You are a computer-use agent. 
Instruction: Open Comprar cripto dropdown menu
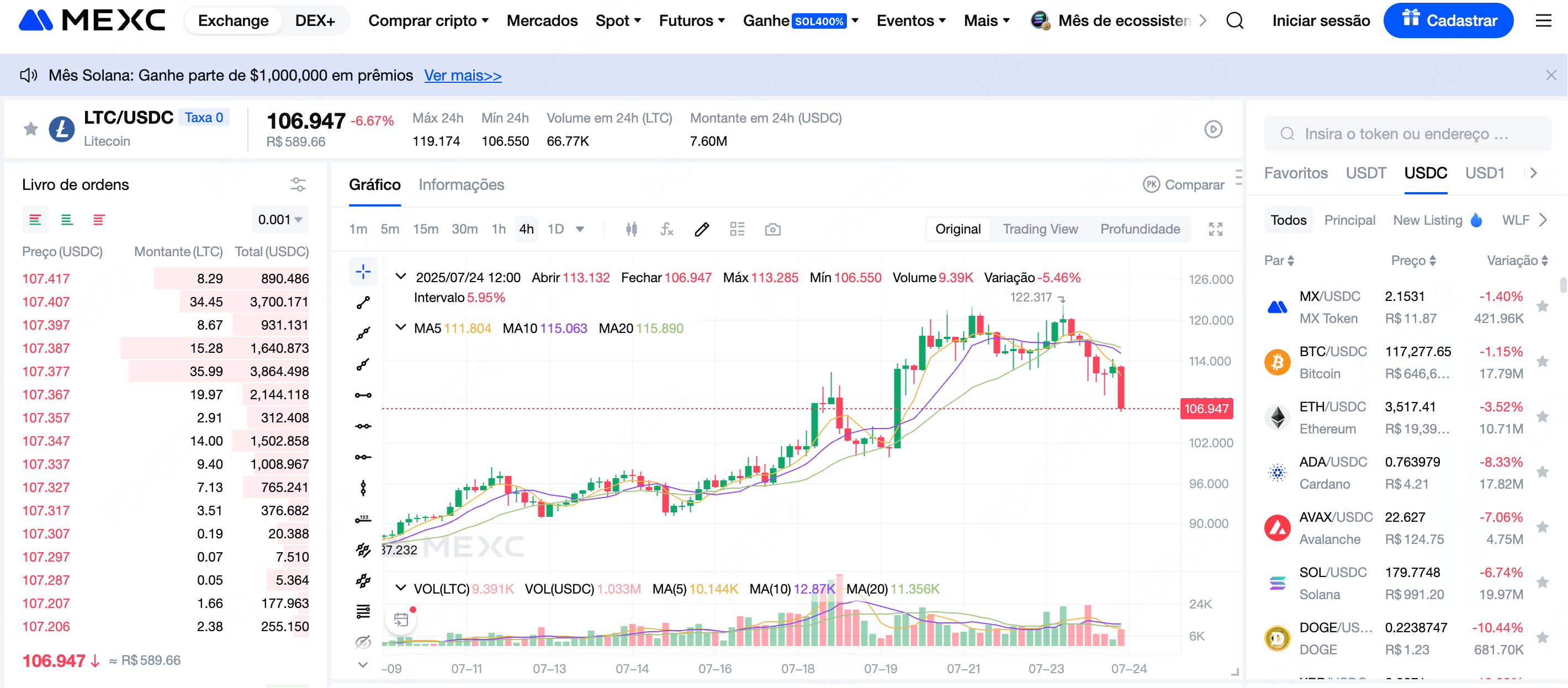428,20
